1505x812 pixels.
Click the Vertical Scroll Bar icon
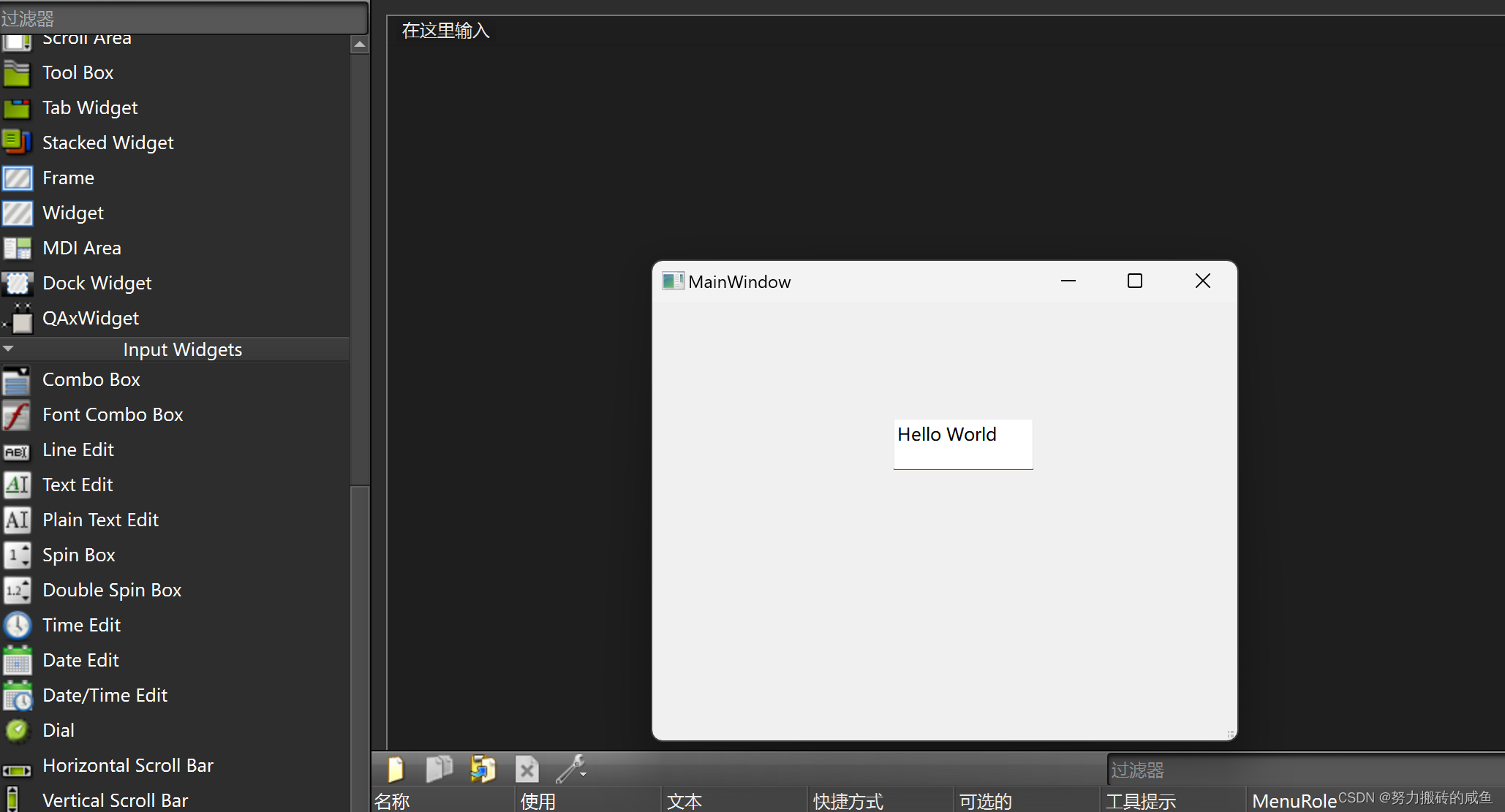[x=12, y=800]
